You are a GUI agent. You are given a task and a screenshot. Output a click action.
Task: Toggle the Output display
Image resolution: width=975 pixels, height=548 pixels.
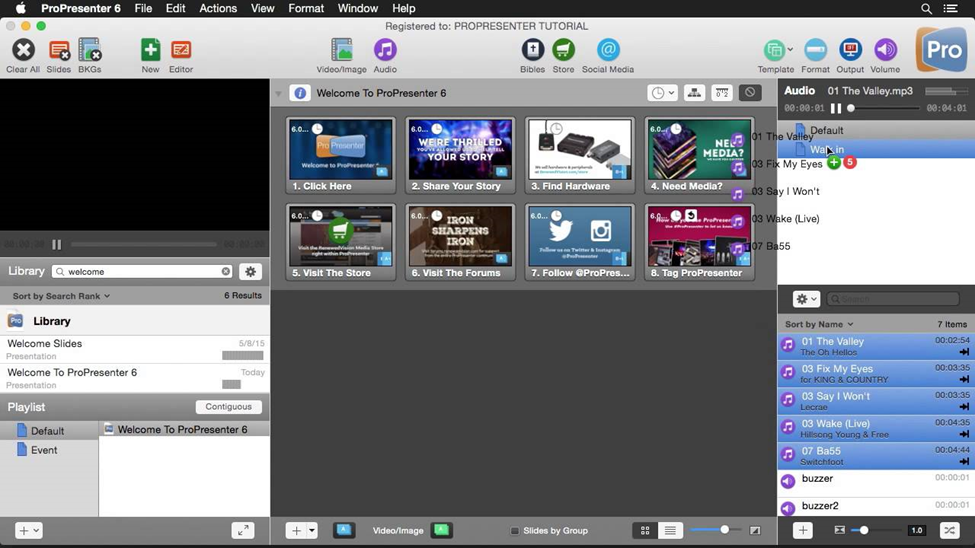click(850, 50)
